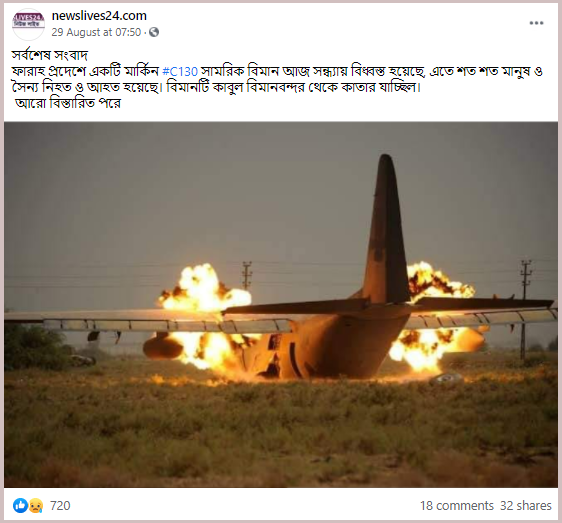
Task: Open the three-dot post options menu
Action: pyautogui.click(x=536, y=23)
